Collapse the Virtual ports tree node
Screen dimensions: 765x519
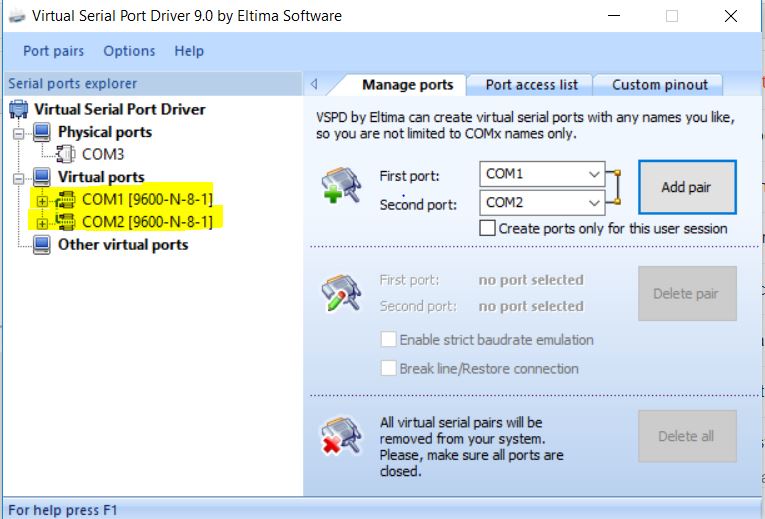click(x=19, y=179)
